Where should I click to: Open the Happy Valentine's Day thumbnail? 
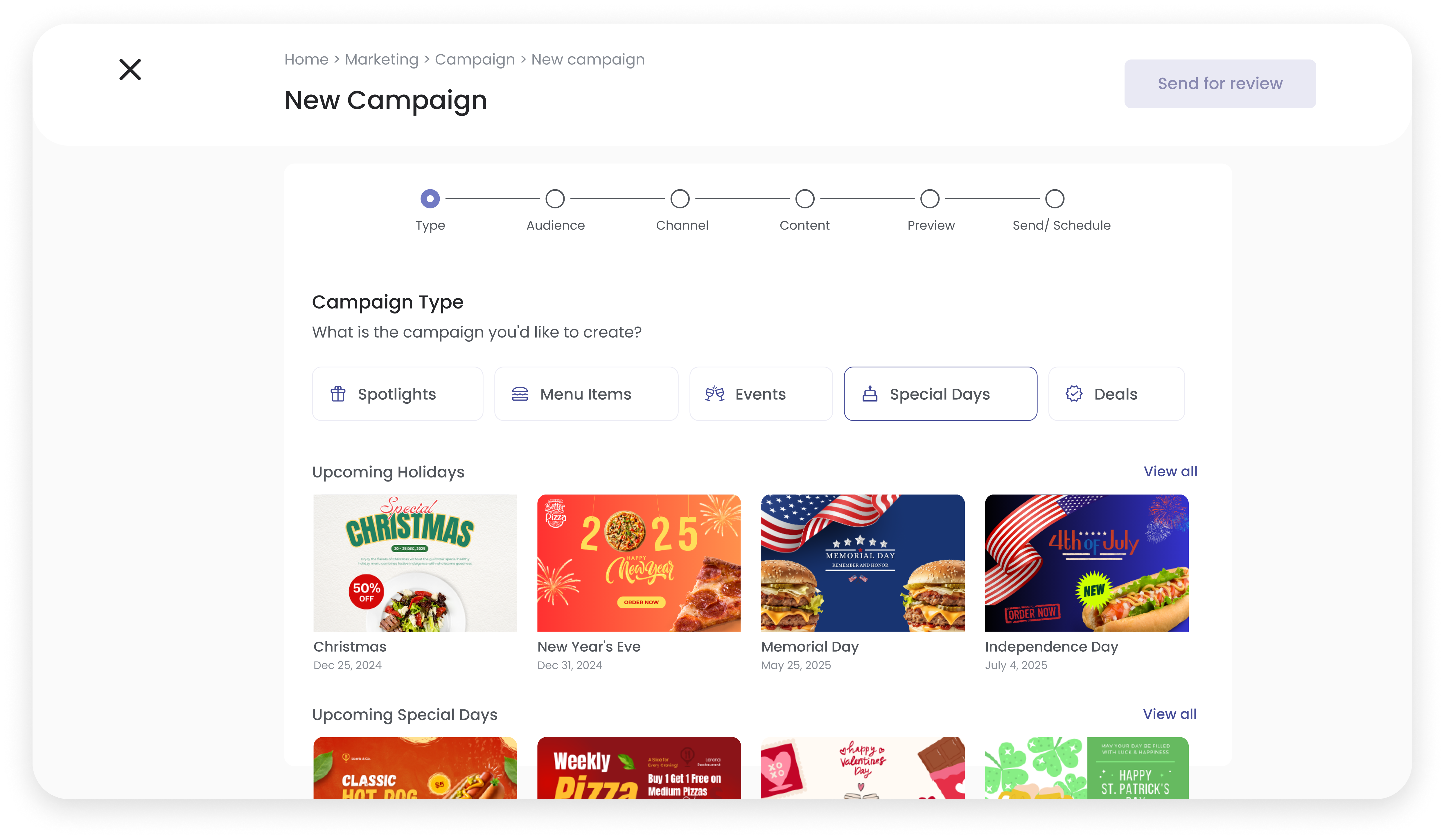[x=862, y=768]
